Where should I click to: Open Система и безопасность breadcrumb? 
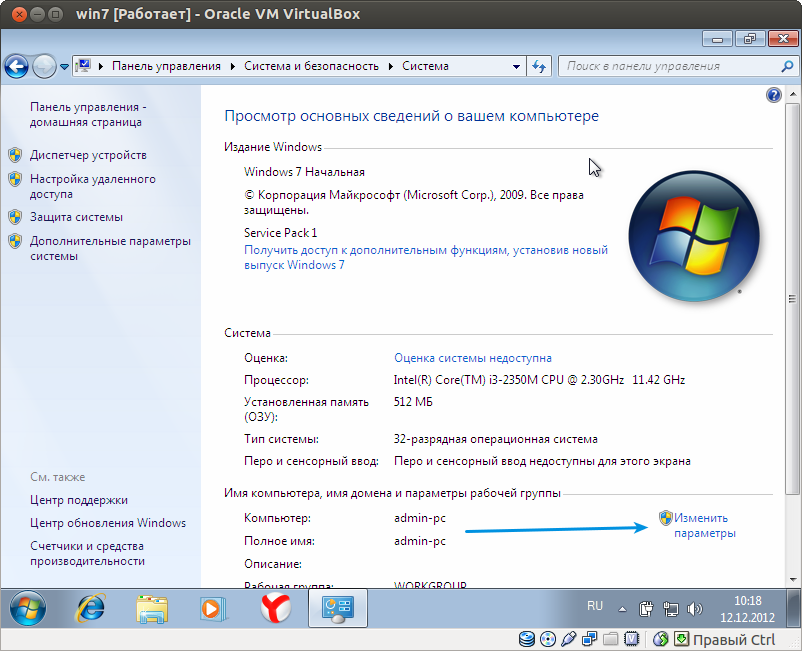311,66
